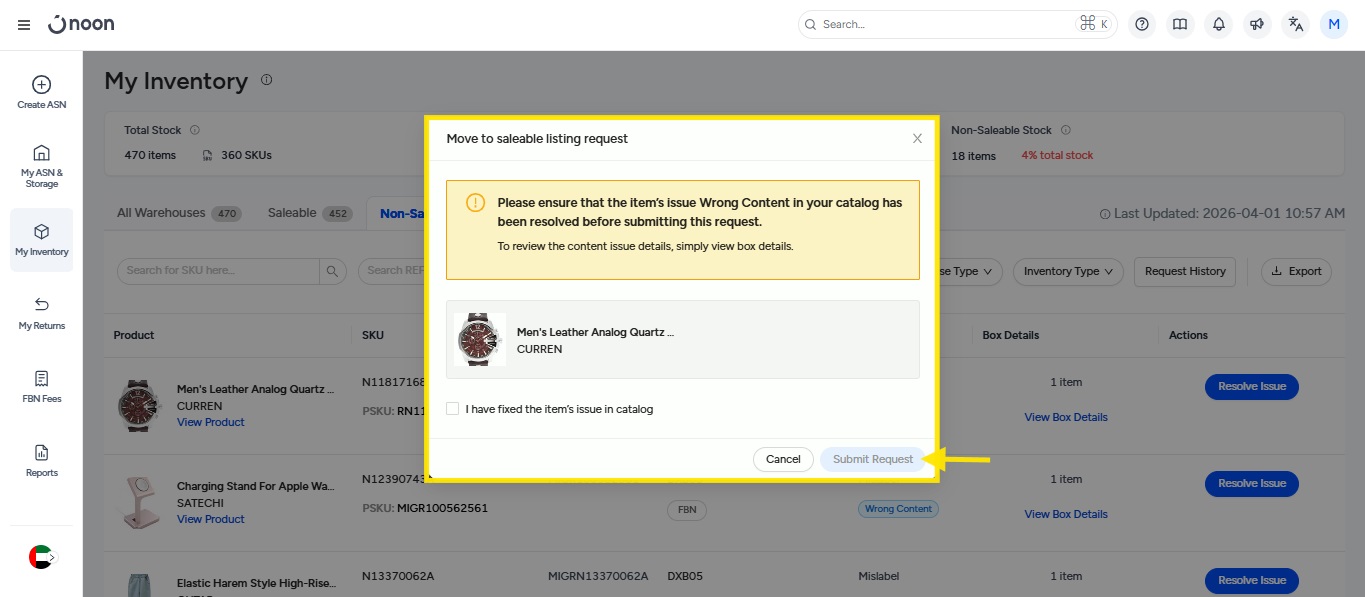
Task: Open the UAE country flag selector
Action: pos(41,557)
